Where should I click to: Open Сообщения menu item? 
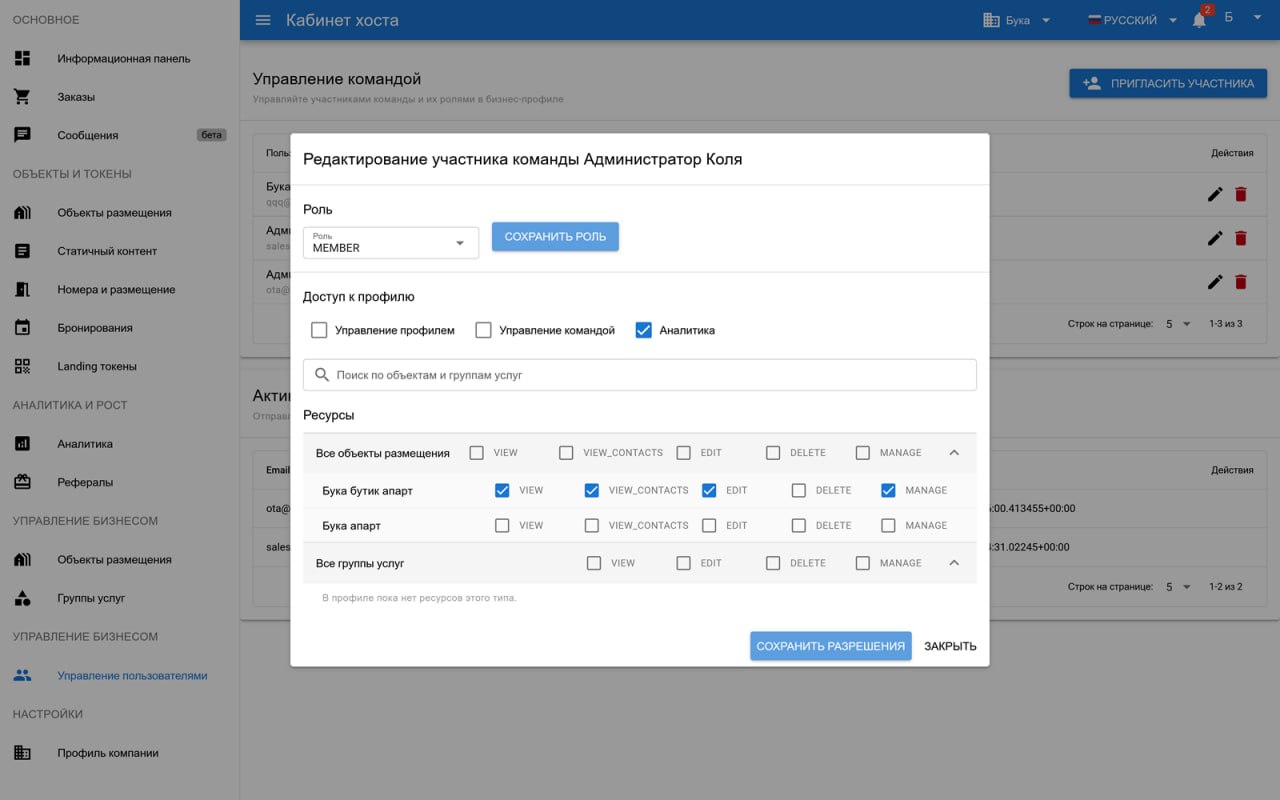[120, 135]
